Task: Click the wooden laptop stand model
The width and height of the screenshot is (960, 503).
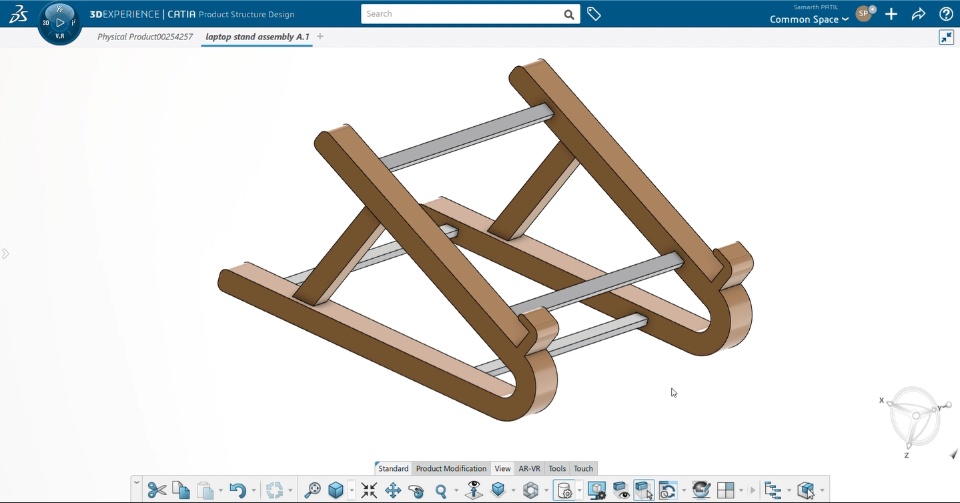Action: (x=487, y=239)
